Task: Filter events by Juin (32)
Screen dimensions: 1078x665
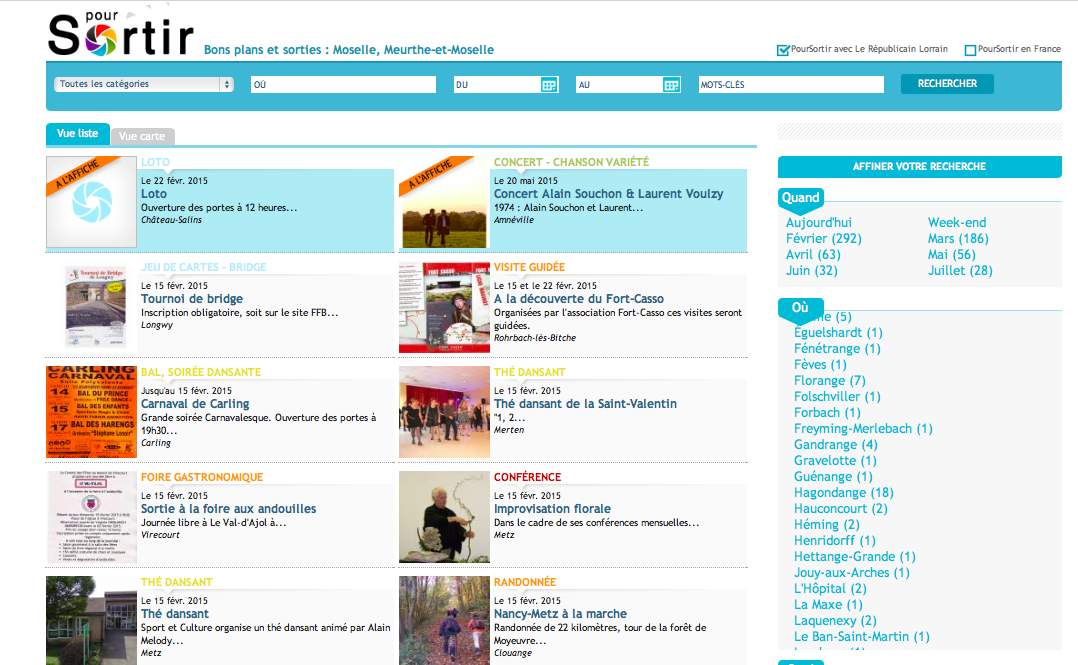Action: [812, 270]
